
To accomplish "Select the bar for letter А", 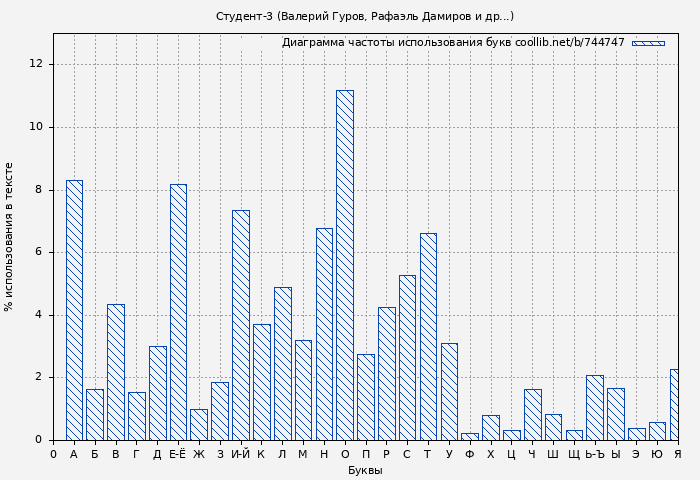I will (74, 310).
